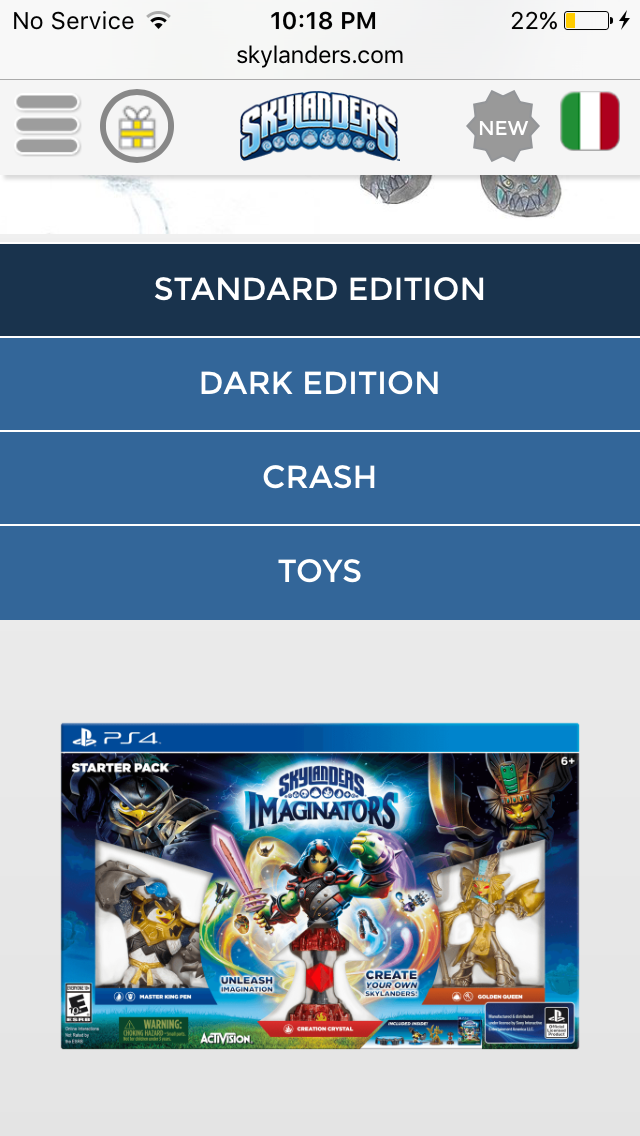
Task: Select the Italian flag language icon
Action: click(590, 121)
